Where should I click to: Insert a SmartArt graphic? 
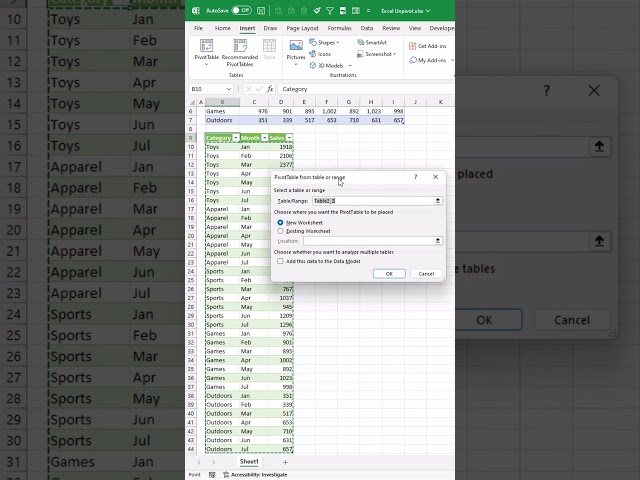(371, 42)
